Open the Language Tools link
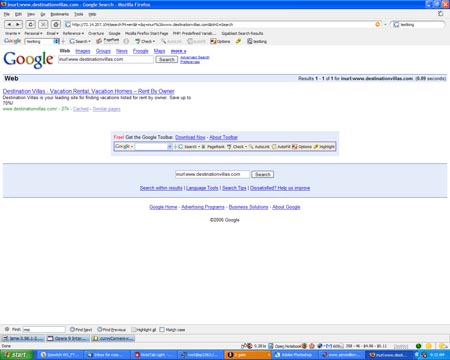450x360 pixels. coord(202,188)
